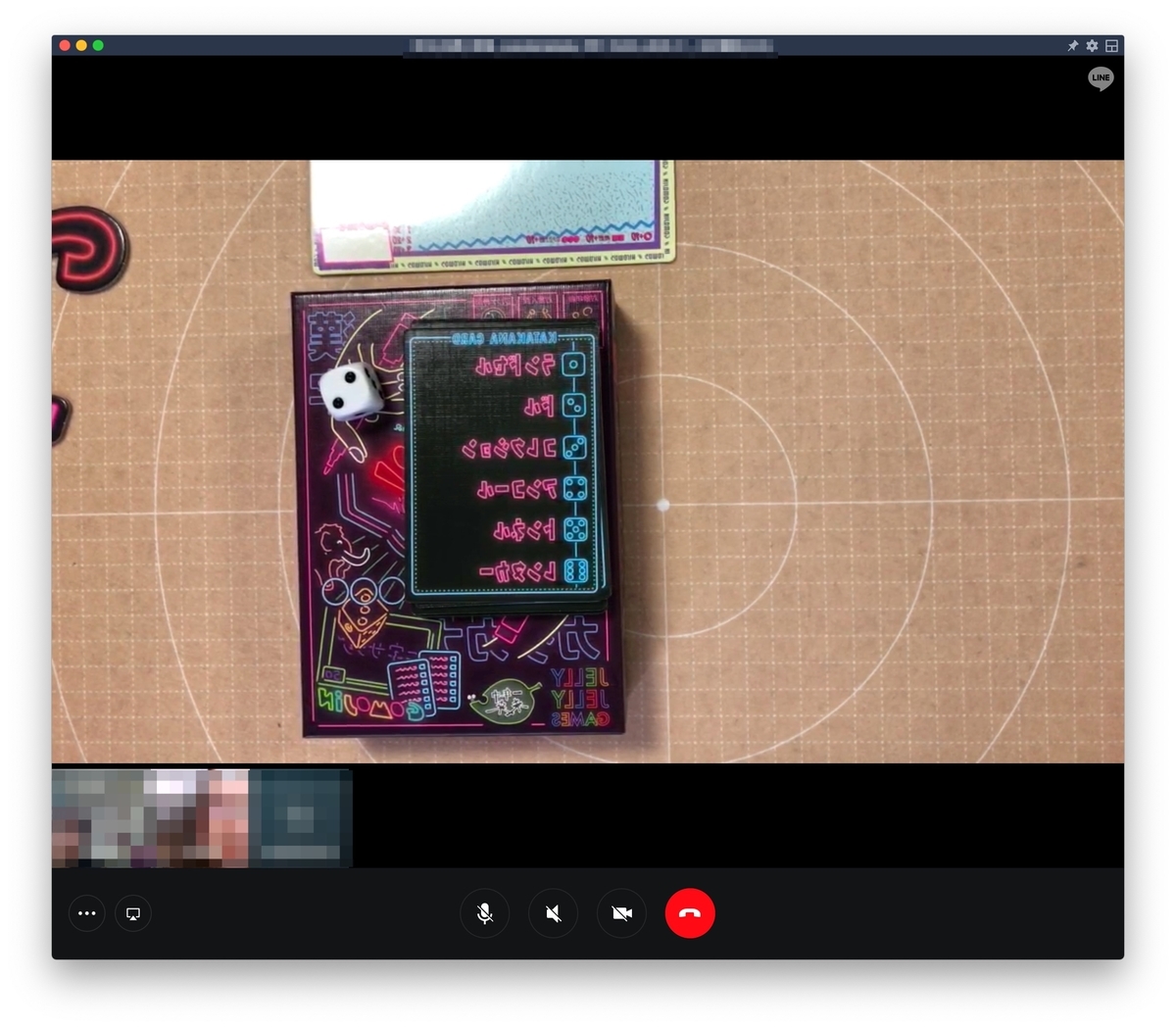This screenshot has height=1028, width=1176.
Task: Close the call window with red button
Action: point(65,45)
